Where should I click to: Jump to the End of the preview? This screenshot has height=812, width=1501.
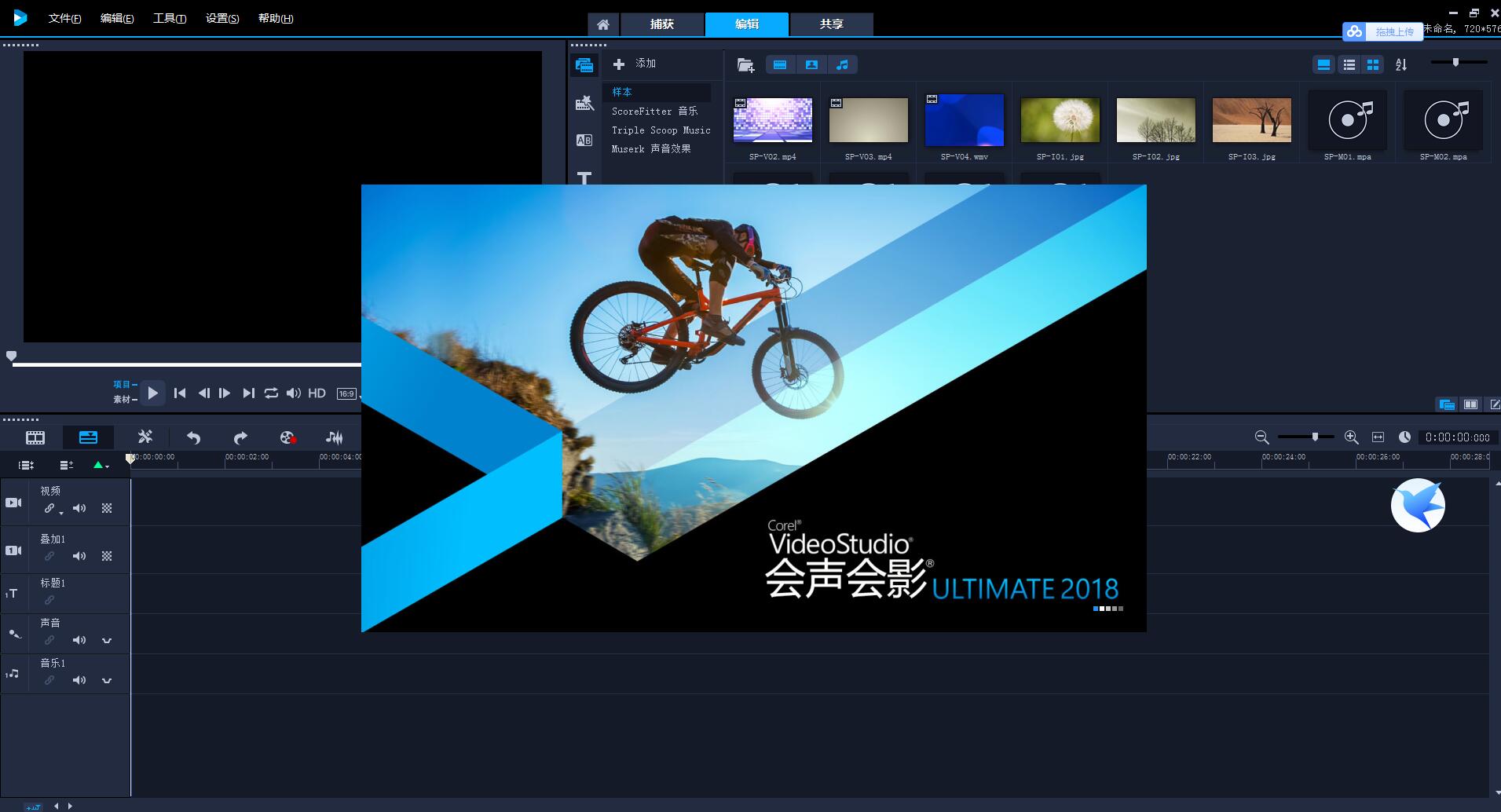click(x=248, y=393)
